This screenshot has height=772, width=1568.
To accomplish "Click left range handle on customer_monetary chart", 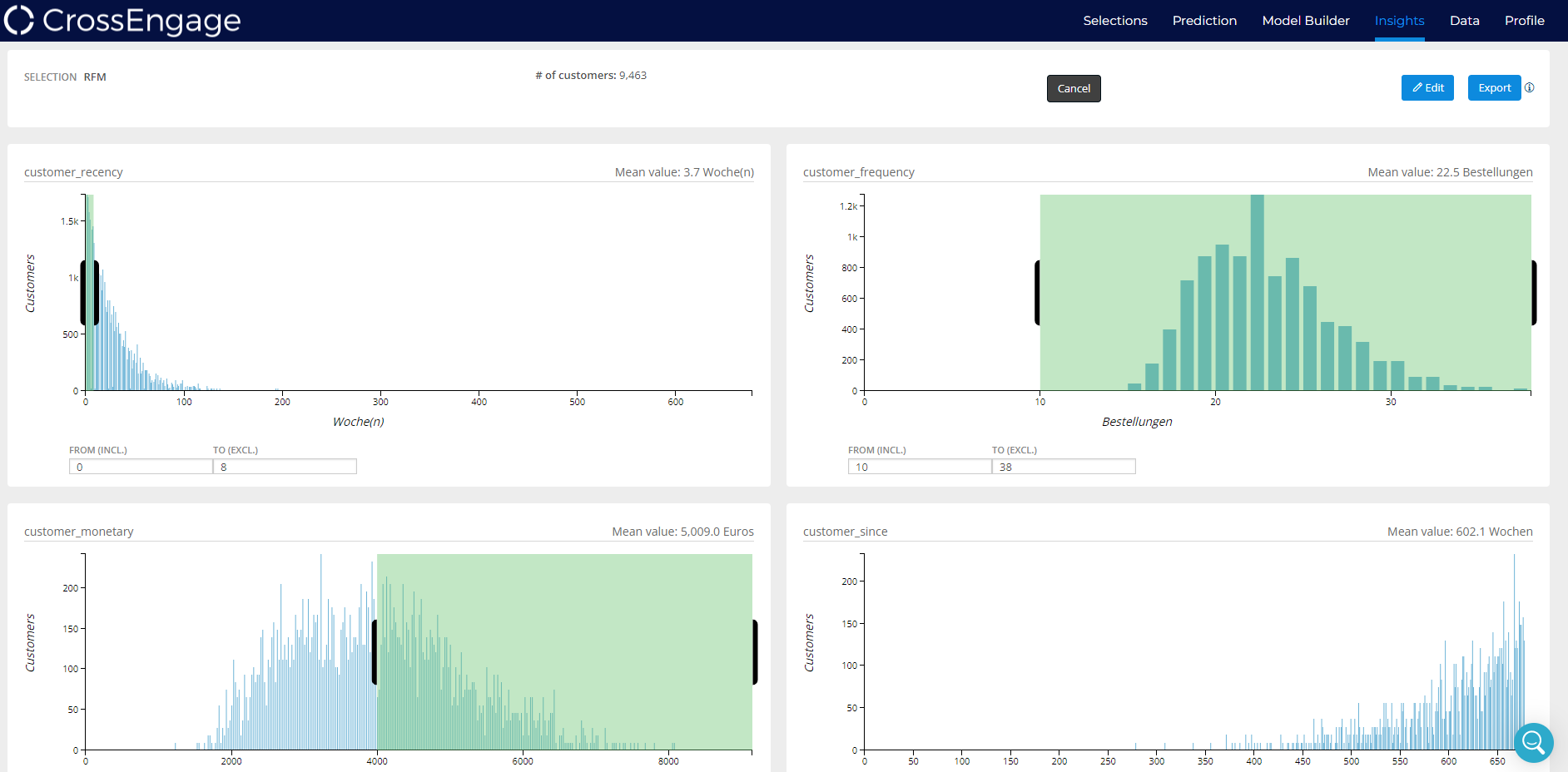I will [375, 652].
